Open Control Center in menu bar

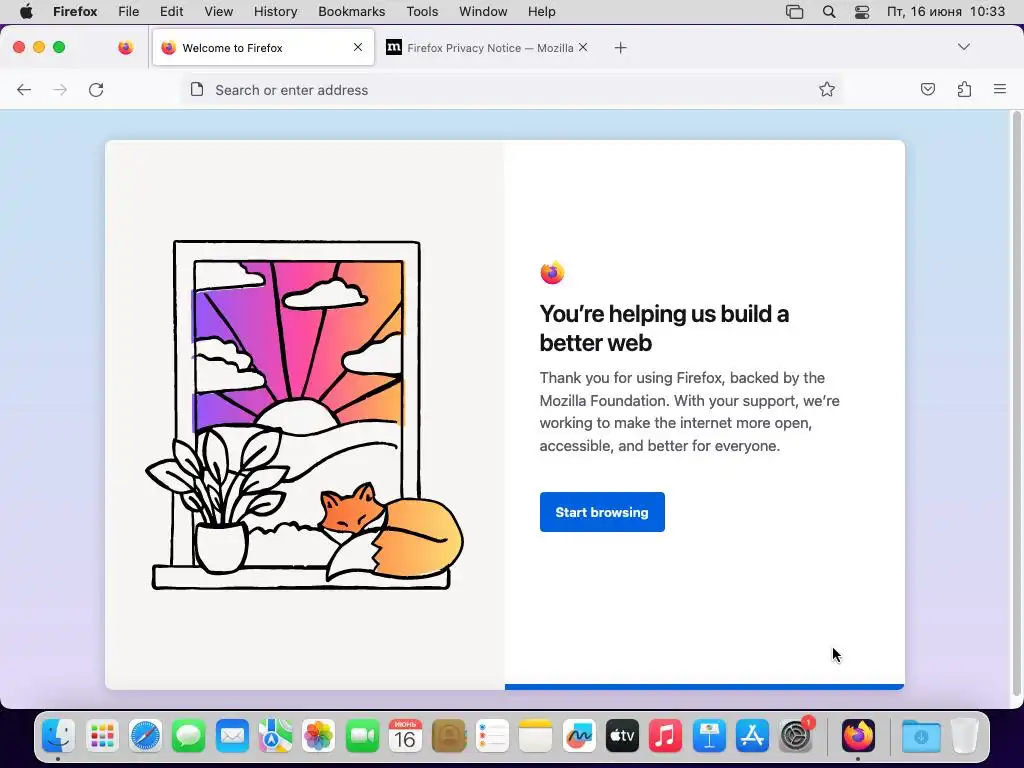[862, 12]
